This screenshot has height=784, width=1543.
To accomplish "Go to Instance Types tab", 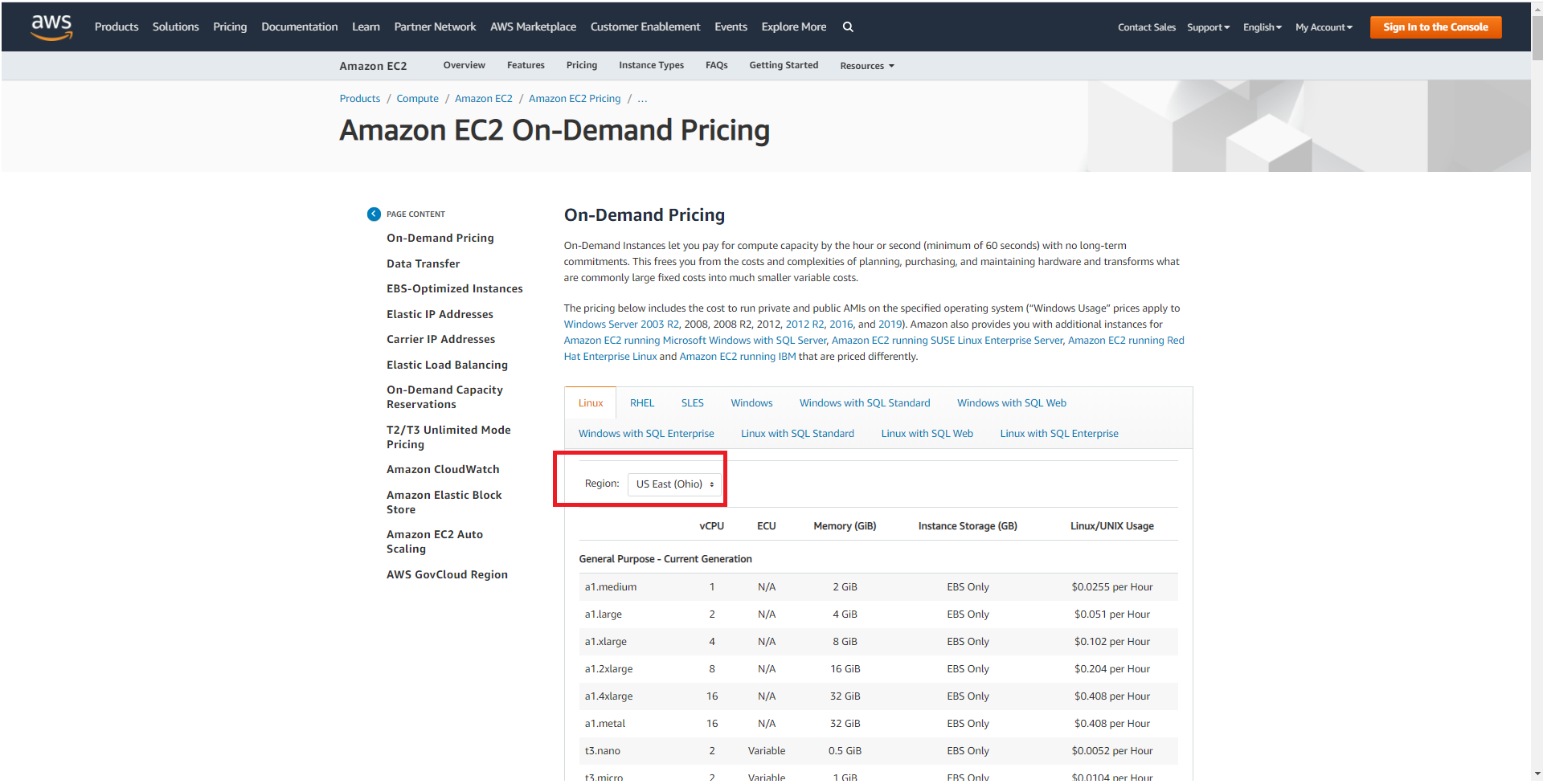I will (x=651, y=65).
